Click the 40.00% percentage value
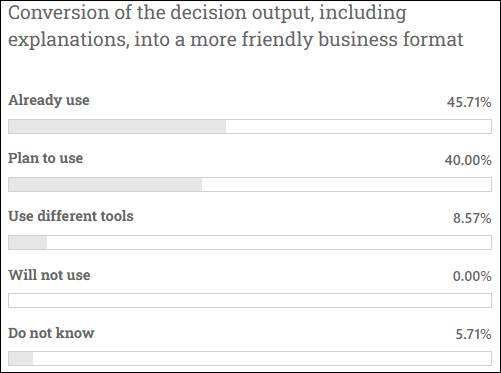 tap(468, 160)
